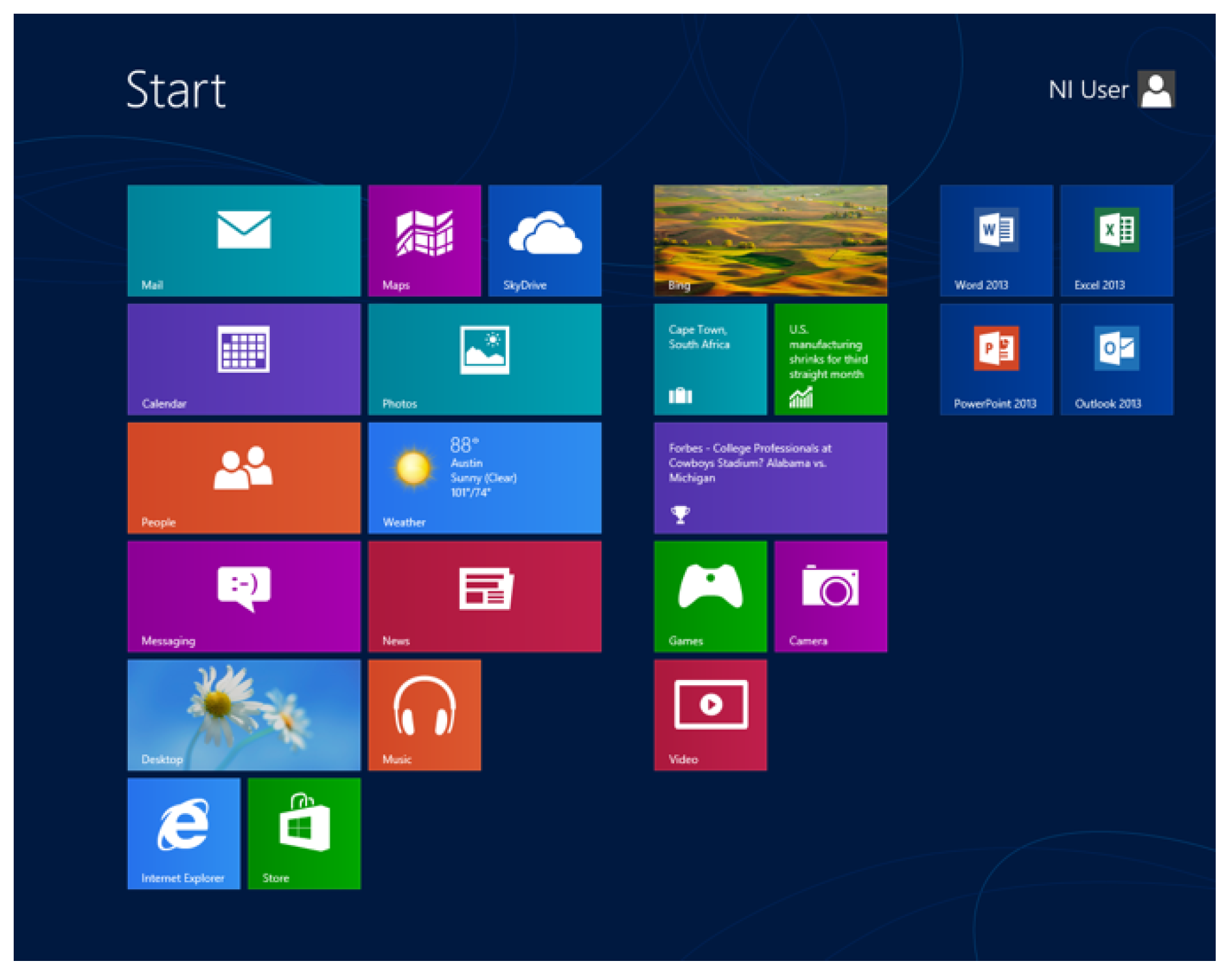Open the SkyDrive cloud tile

click(x=545, y=241)
